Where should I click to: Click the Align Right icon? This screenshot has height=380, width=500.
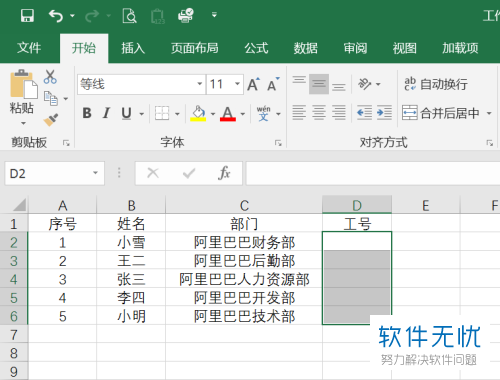coord(339,113)
